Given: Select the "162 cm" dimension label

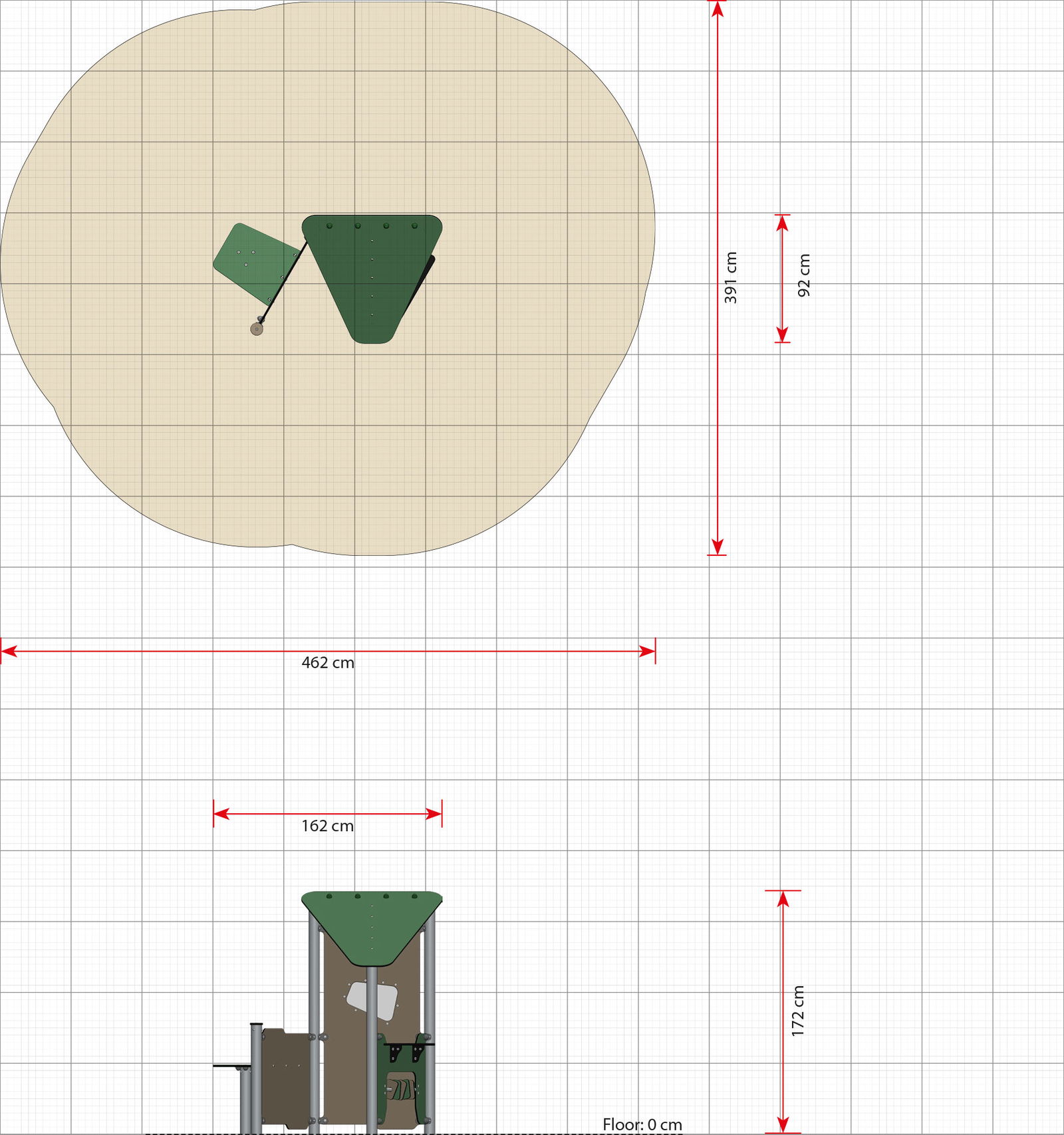Looking at the screenshot, I should click(x=327, y=826).
